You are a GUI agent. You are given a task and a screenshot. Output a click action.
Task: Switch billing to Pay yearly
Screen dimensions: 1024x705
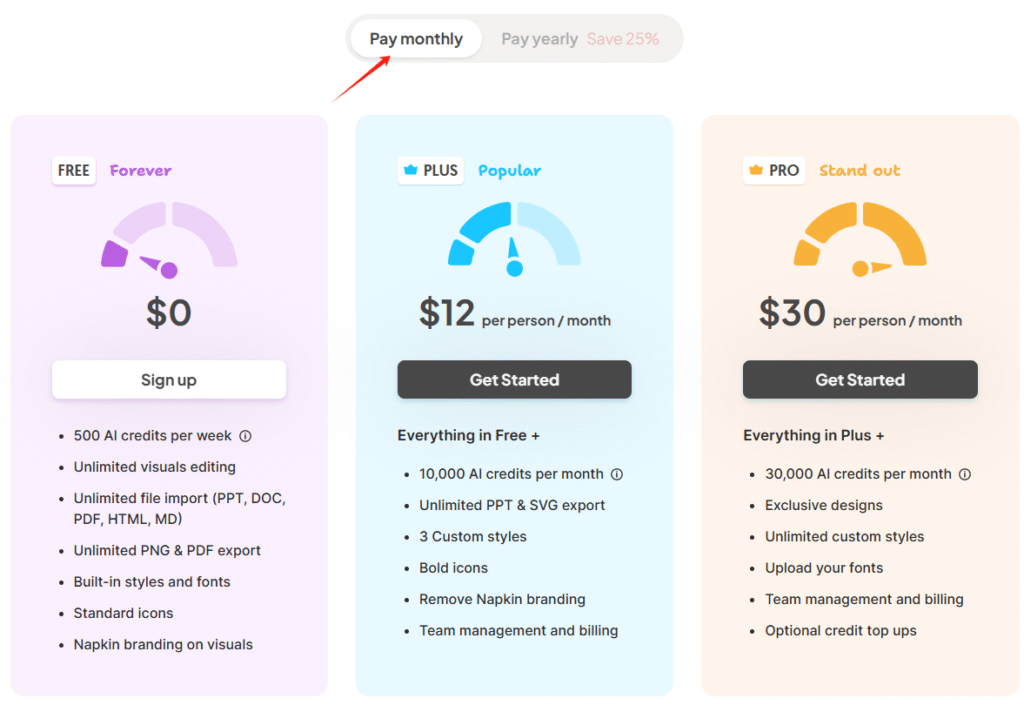(x=539, y=39)
